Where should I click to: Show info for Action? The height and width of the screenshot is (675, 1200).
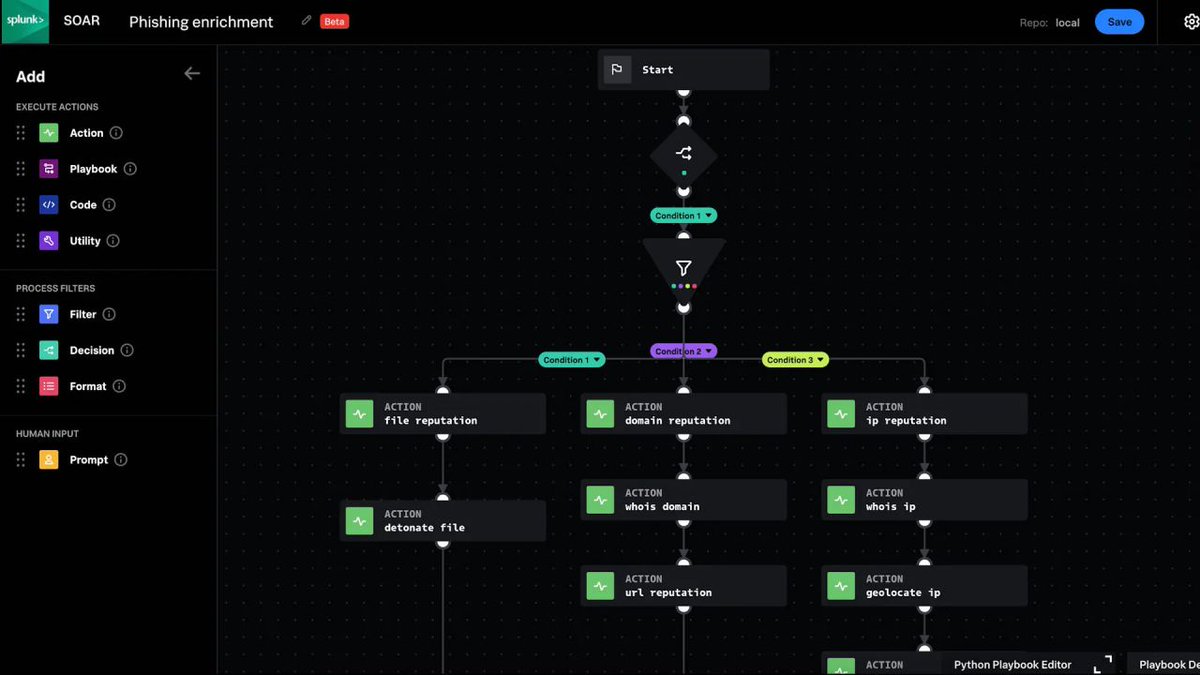coord(116,133)
